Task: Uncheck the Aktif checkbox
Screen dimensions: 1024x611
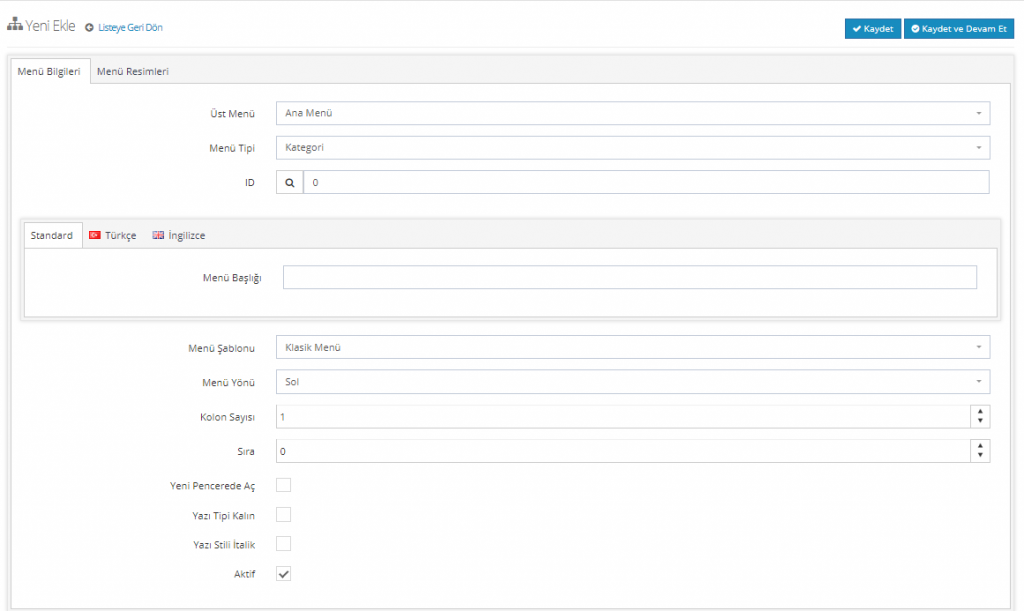Action: (x=283, y=574)
